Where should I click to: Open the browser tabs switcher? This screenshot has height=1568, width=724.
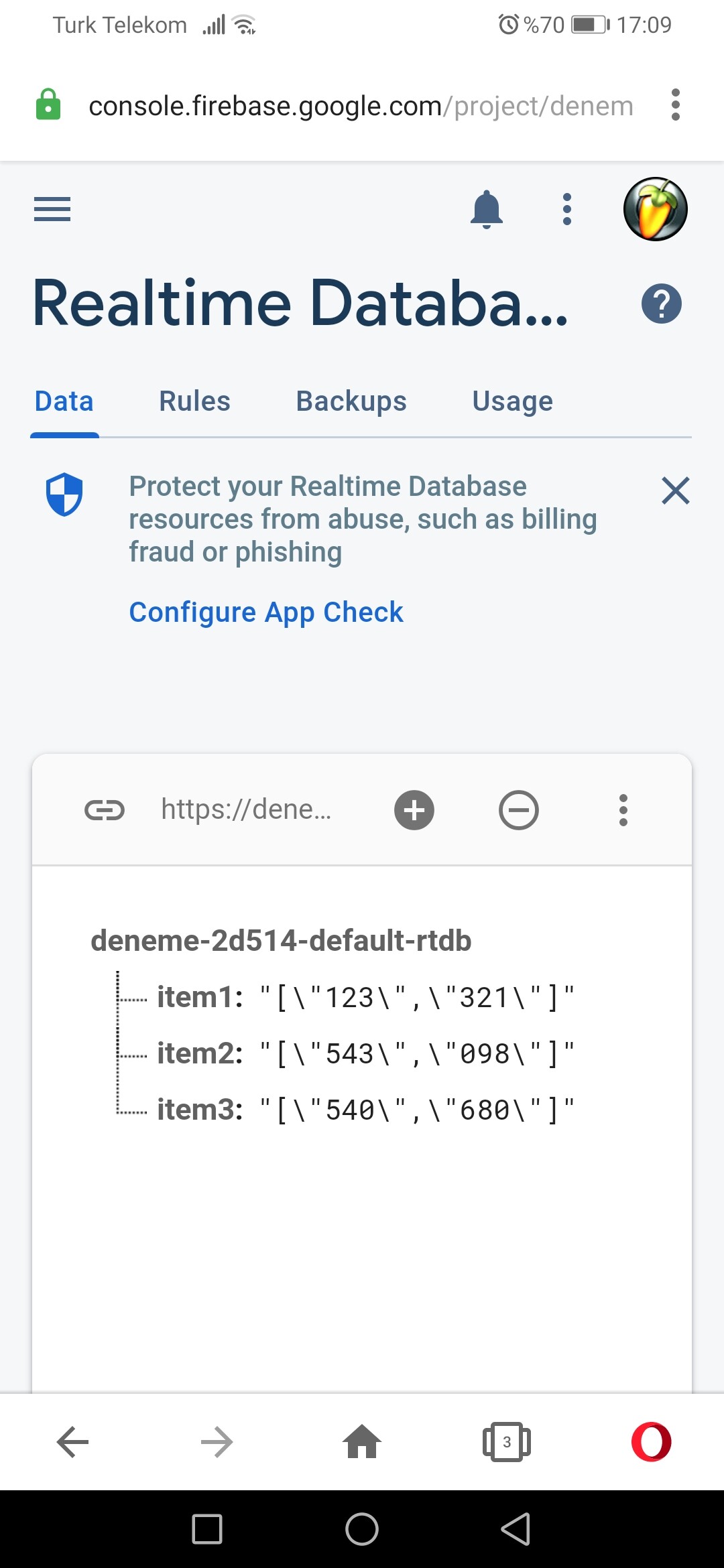pyautogui.click(x=507, y=1442)
